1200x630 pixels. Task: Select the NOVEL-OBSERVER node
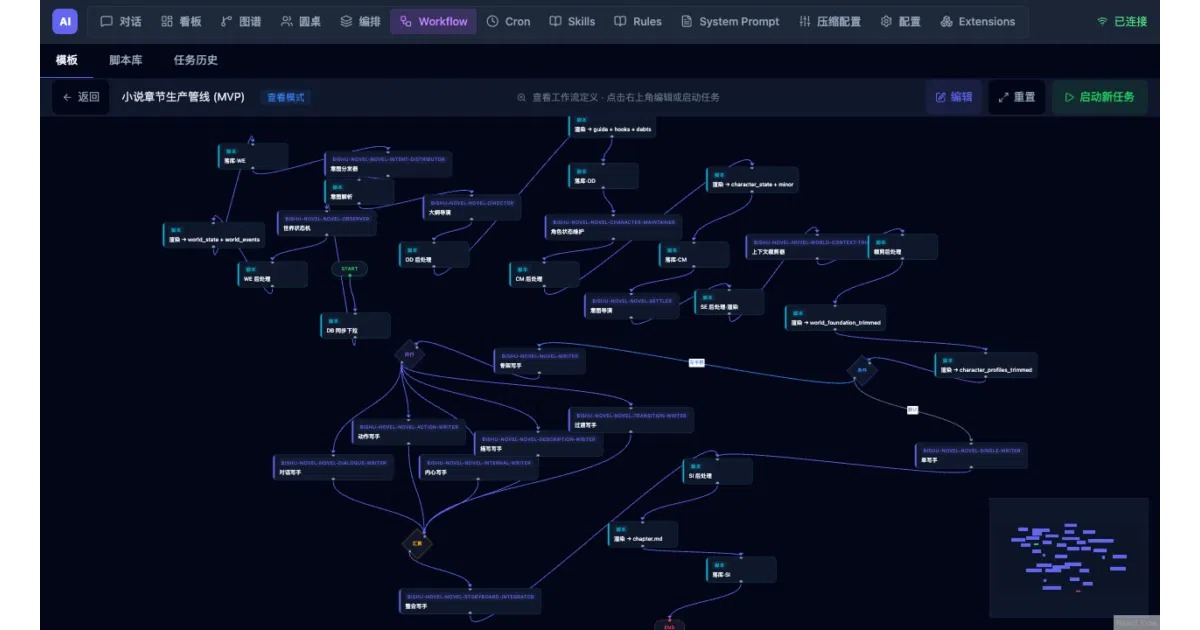point(327,223)
